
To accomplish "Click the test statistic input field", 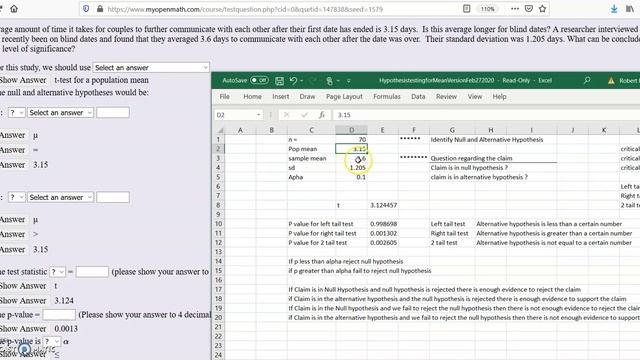I will (x=92, y=272).
